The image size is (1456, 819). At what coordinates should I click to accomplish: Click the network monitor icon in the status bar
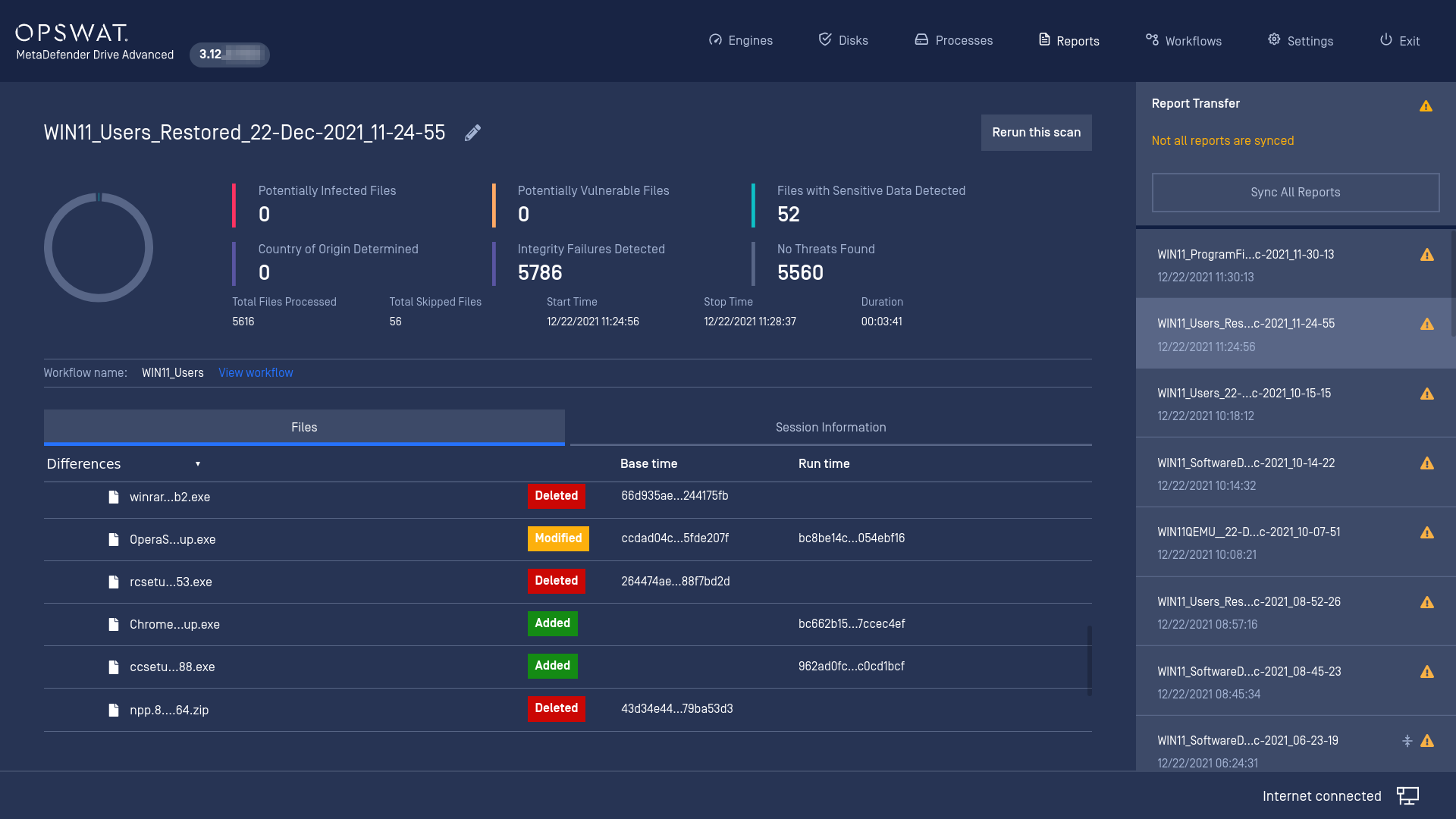click(x=1408, y=795)
